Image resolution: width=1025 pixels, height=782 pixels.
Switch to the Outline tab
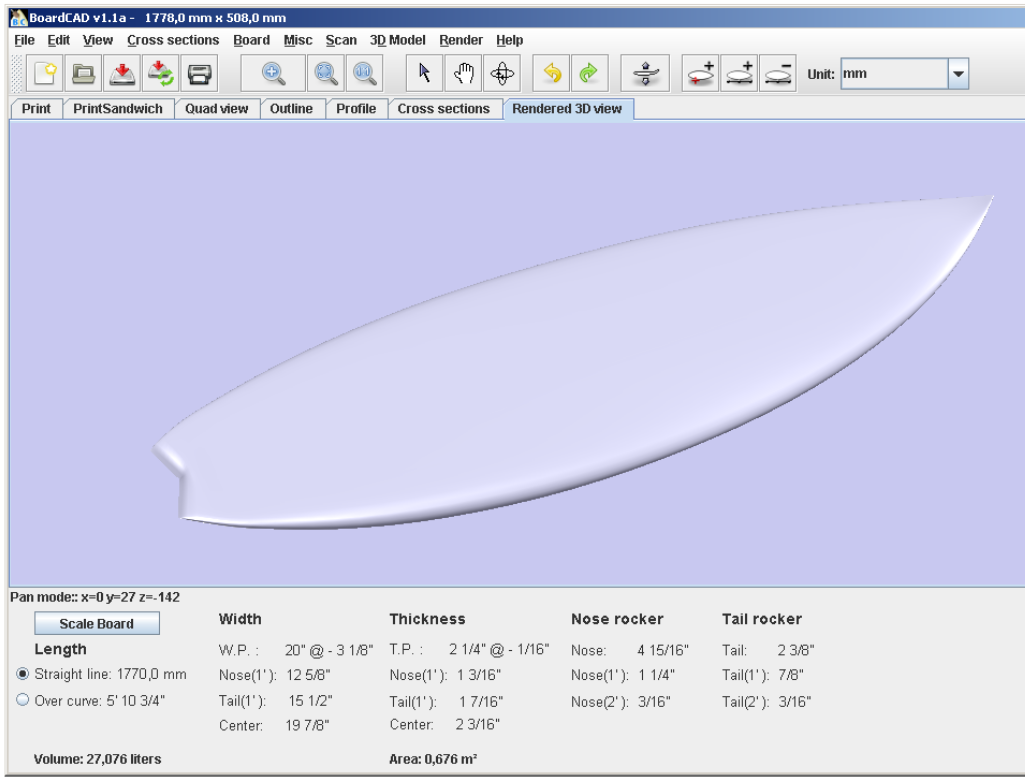click(x=291, y=109)
